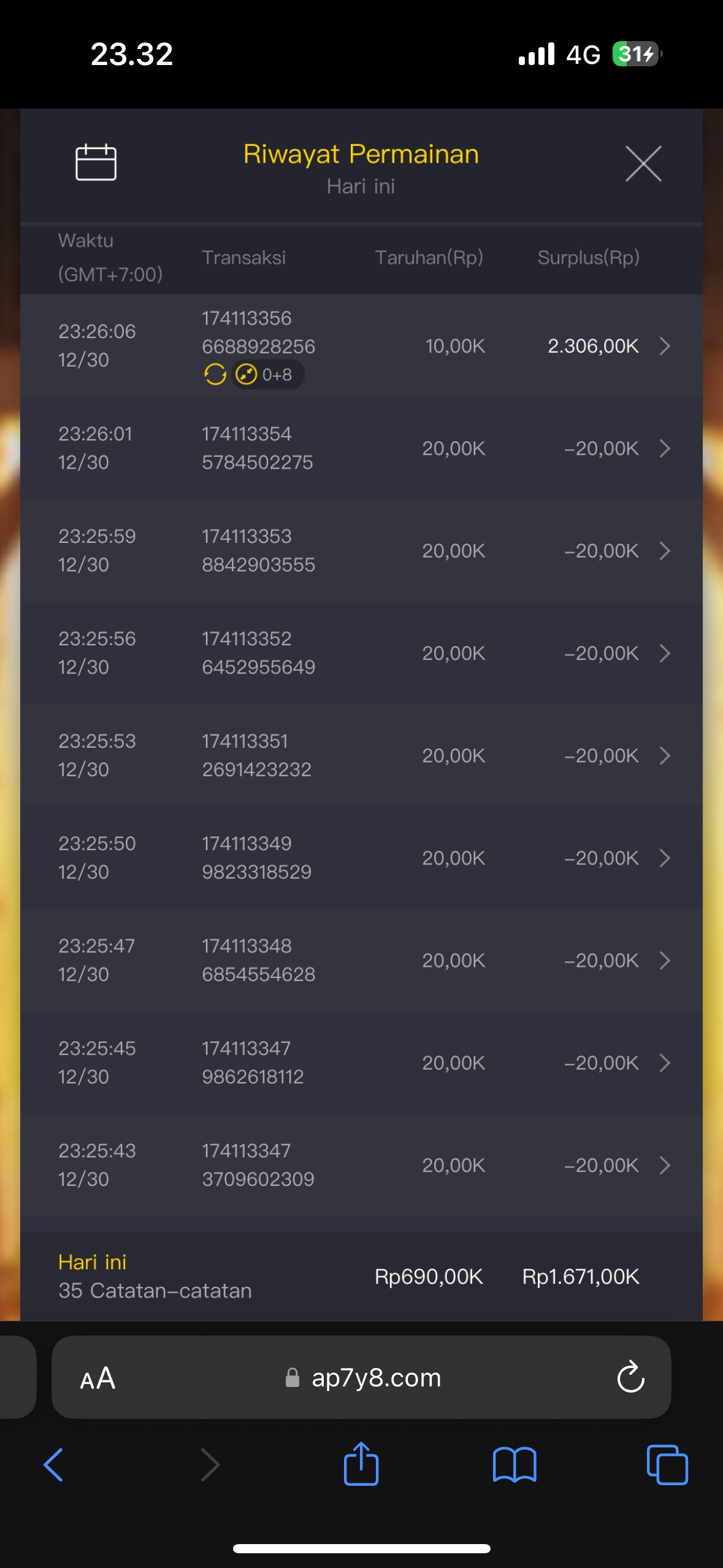Expand the 23:25:59 transaction row chevron
The image size is (723, 1568).
665,551
